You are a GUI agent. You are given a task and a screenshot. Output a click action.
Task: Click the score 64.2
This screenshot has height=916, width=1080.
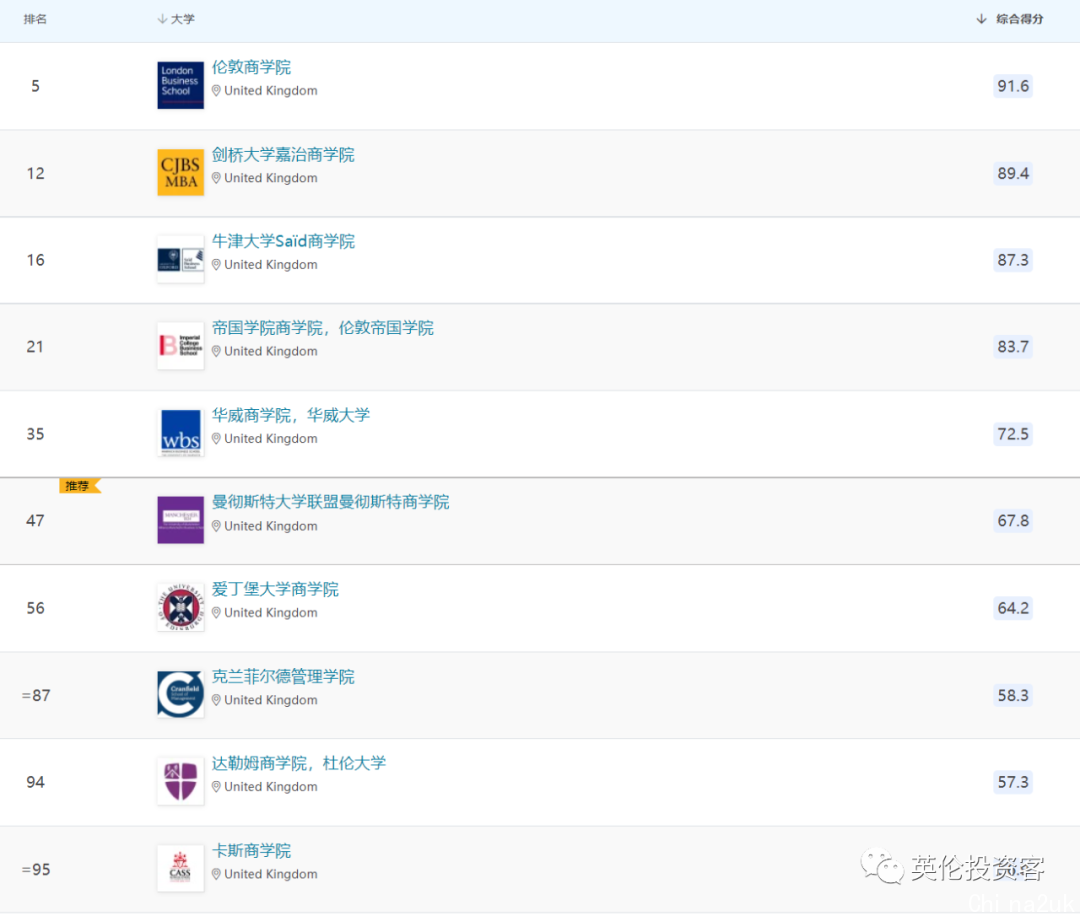click(x=1012, y=609)
